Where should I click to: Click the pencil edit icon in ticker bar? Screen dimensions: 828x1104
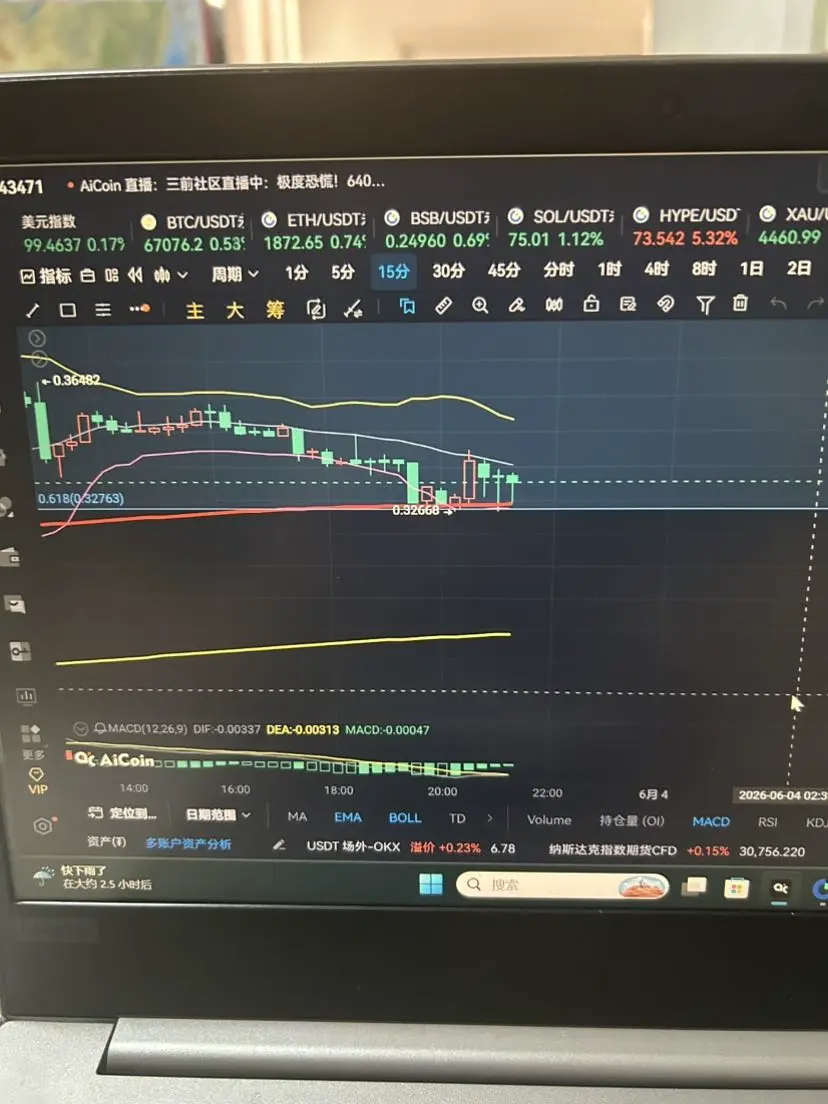pos(280,845)
